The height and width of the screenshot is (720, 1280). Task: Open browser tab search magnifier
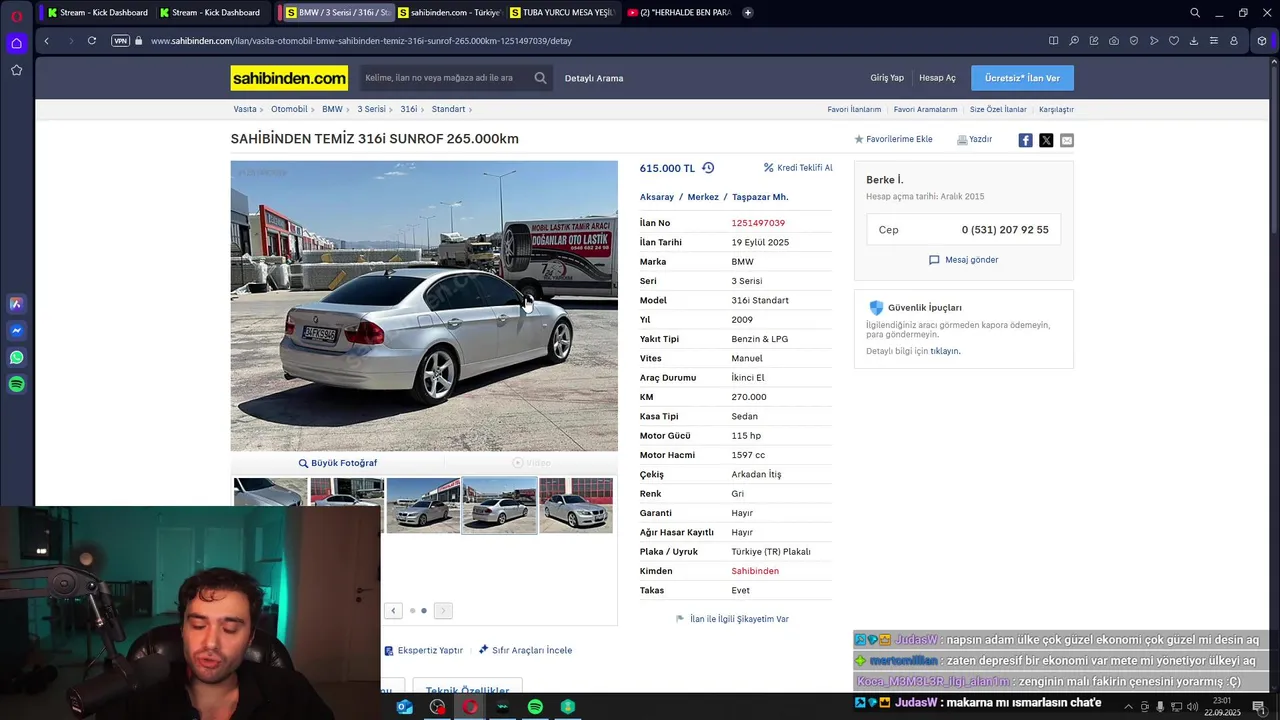click(x=1195, y=13)
